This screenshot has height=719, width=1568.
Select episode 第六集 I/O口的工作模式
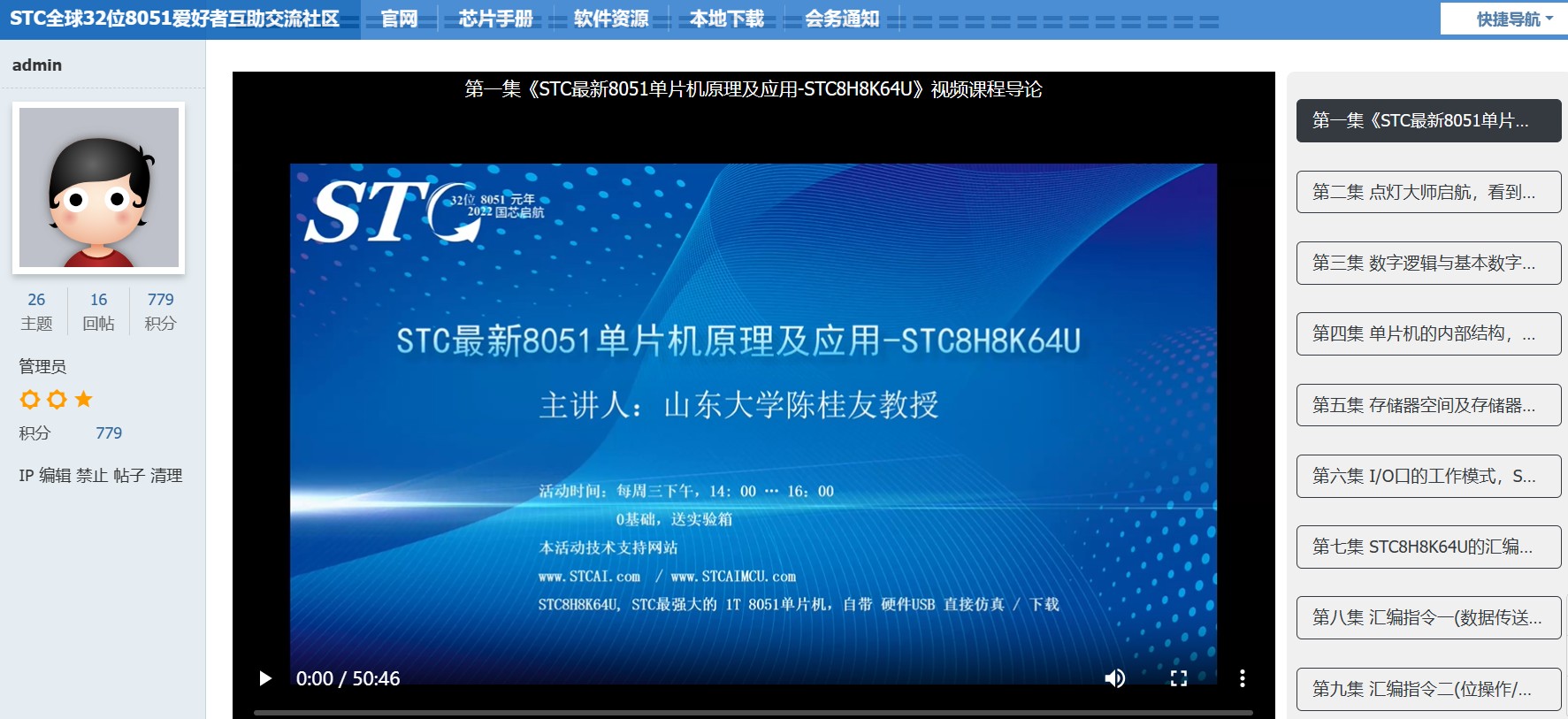[x=1428, y=476]
